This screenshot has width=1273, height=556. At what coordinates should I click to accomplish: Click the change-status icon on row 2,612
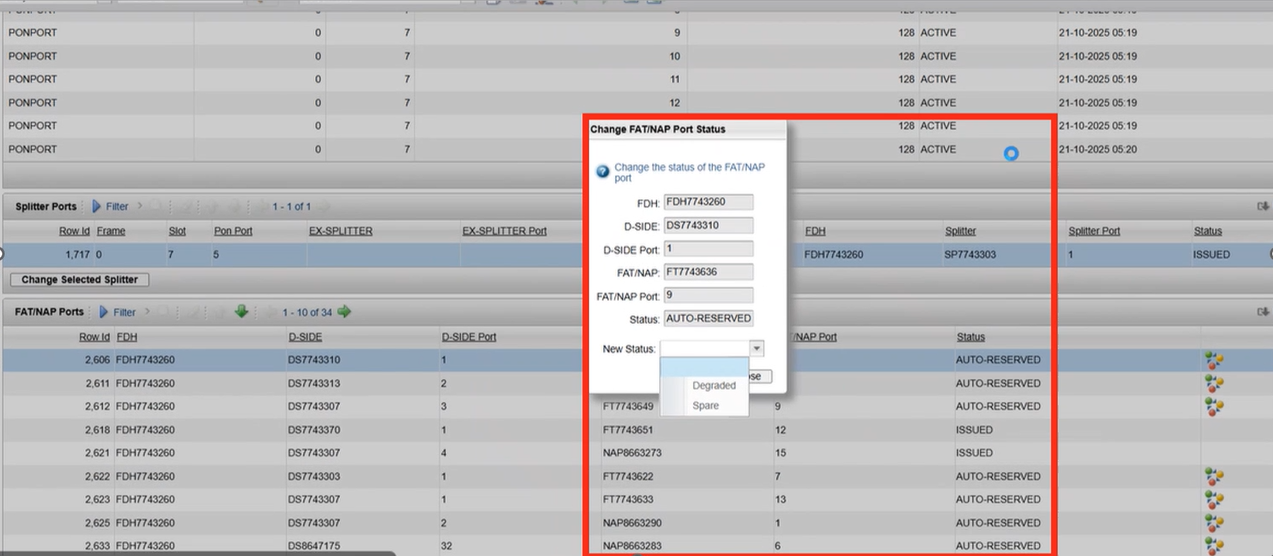(1215, 407)
